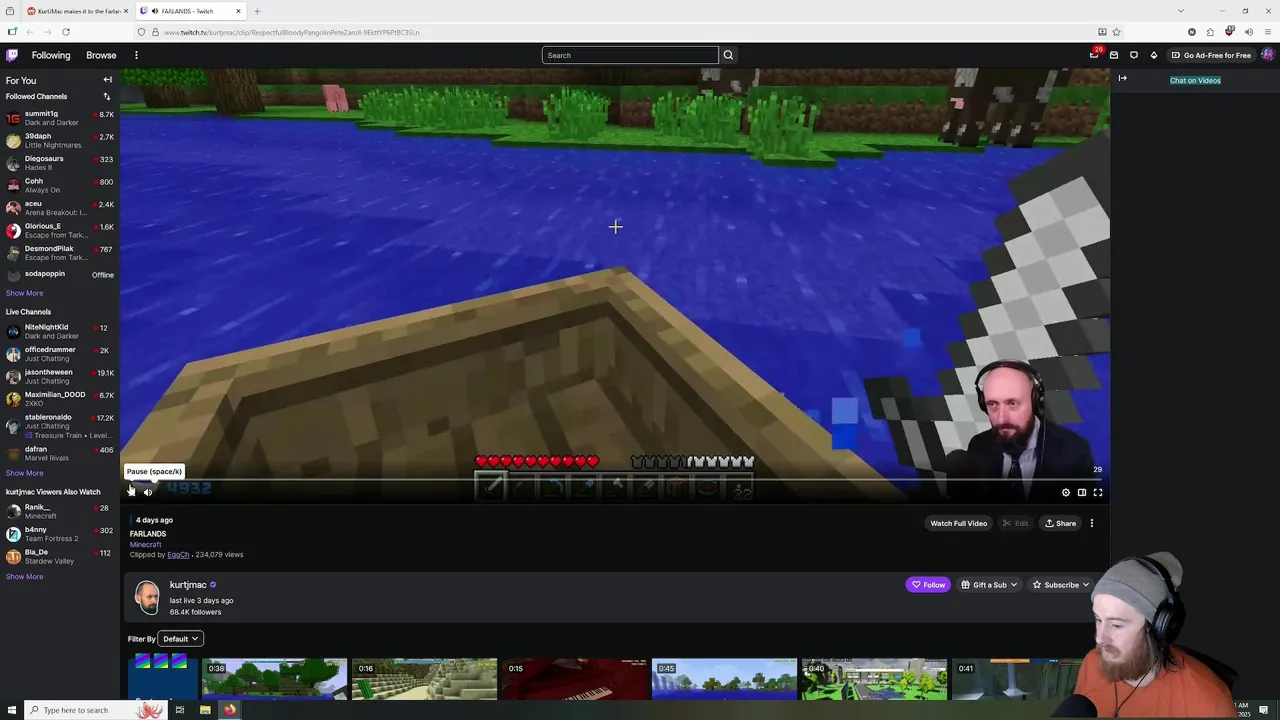This screenshot has width=1280, height=720.
Task: Bookmark this page with star icon
Action: tap(1116, 32)
